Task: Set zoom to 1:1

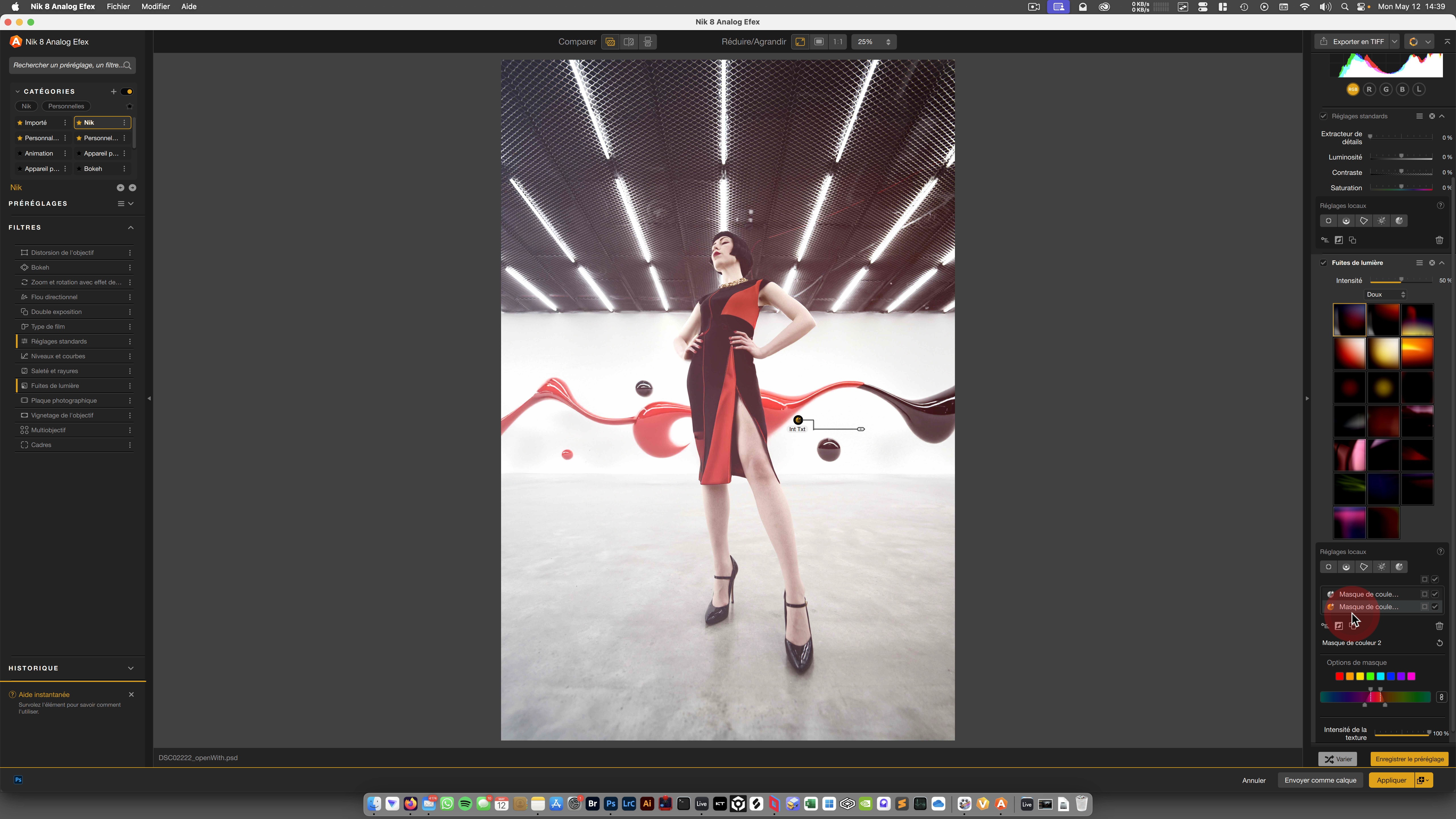Action: pos(838,42)
